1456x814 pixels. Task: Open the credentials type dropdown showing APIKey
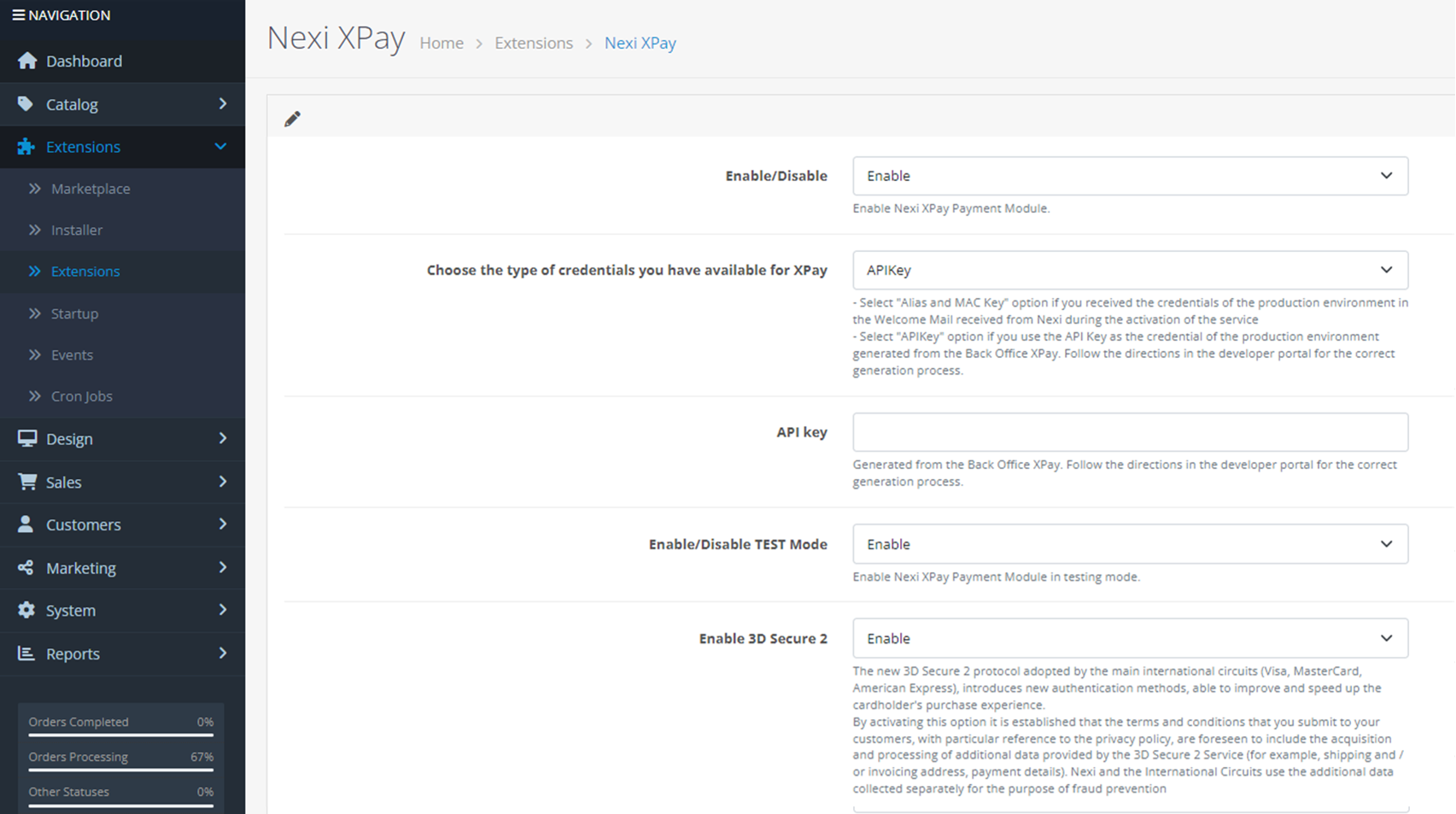click(1130, 270)
